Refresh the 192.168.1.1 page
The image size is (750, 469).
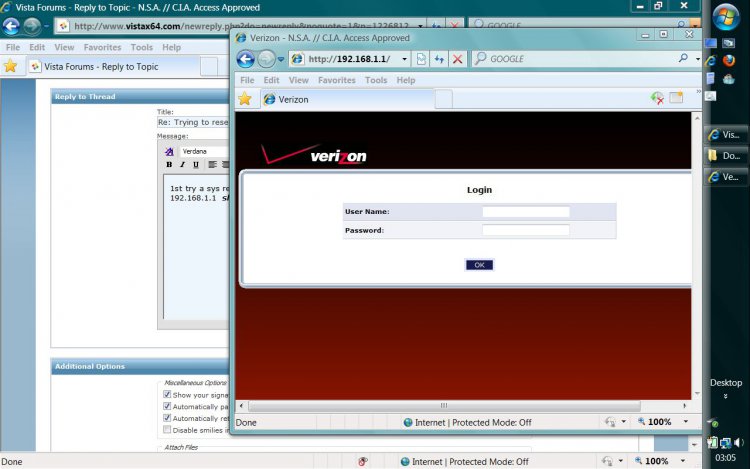click(439, 59)
